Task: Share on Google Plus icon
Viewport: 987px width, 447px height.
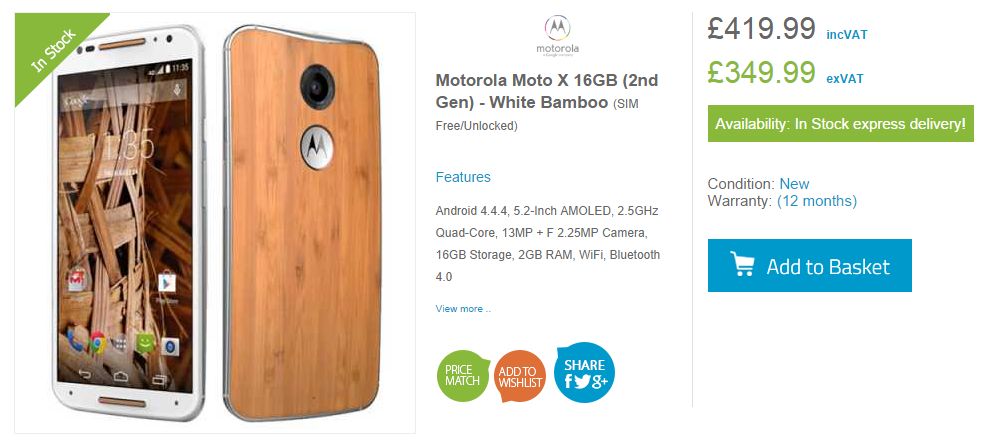Action: coord(599,381)
